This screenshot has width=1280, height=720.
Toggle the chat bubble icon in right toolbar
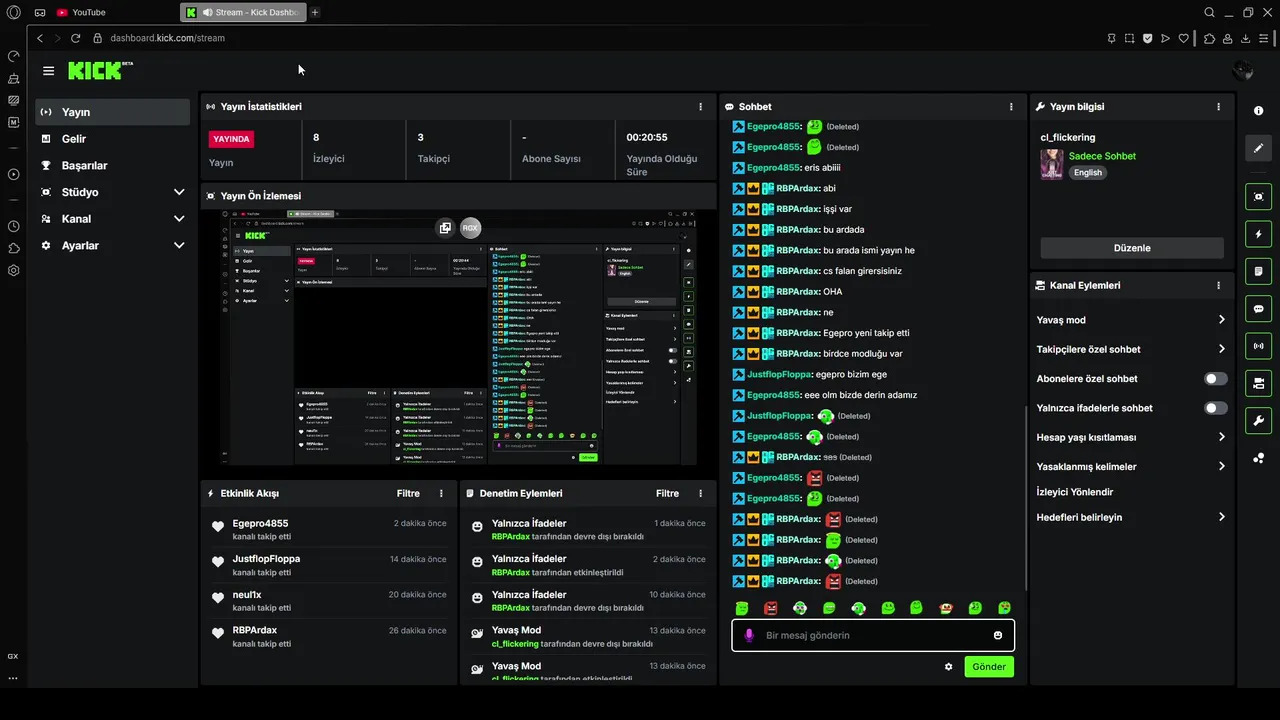(x=1258, y=309)
